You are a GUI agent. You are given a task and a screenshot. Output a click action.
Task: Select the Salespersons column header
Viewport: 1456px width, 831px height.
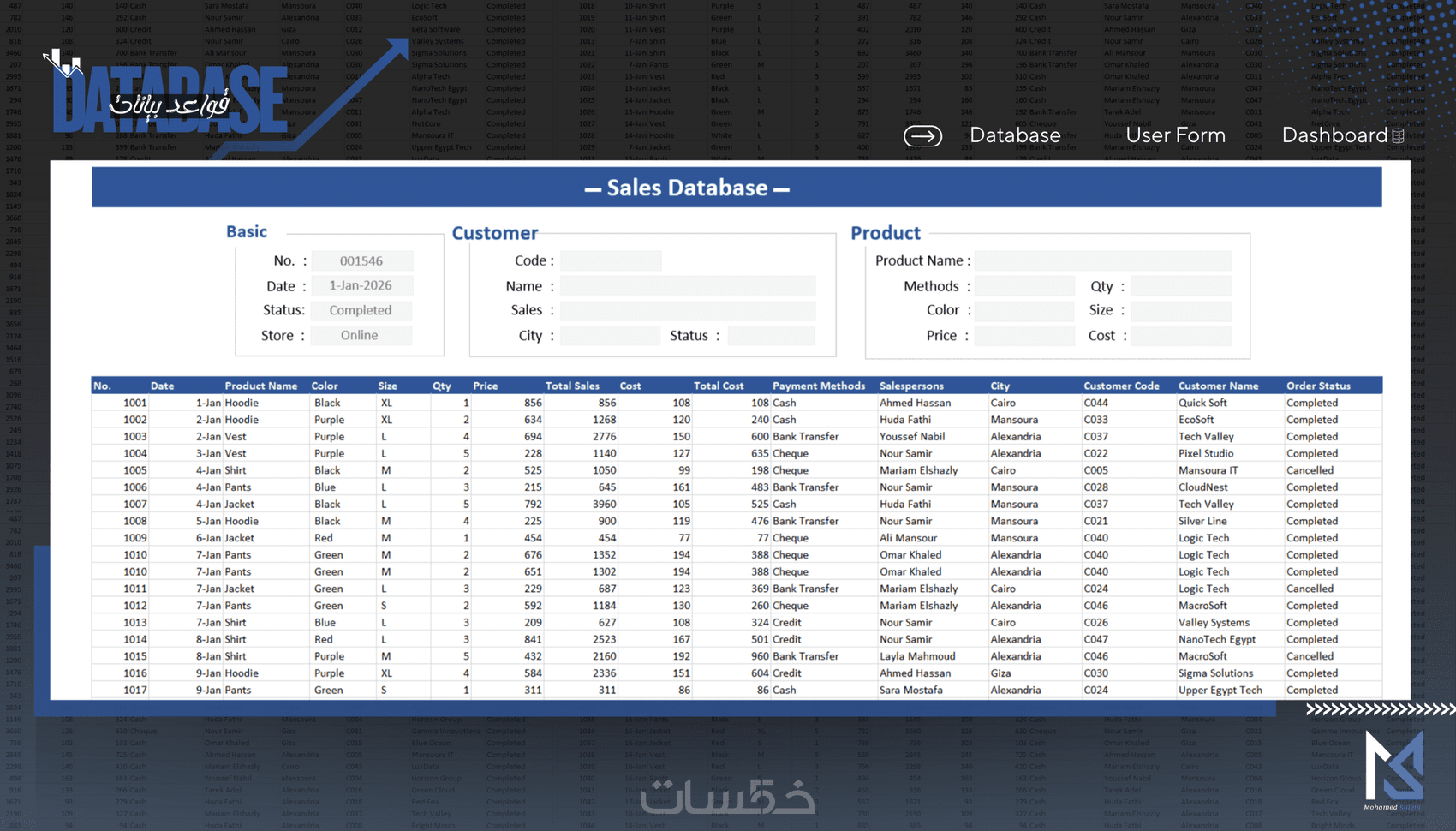[x=911, y=386]
